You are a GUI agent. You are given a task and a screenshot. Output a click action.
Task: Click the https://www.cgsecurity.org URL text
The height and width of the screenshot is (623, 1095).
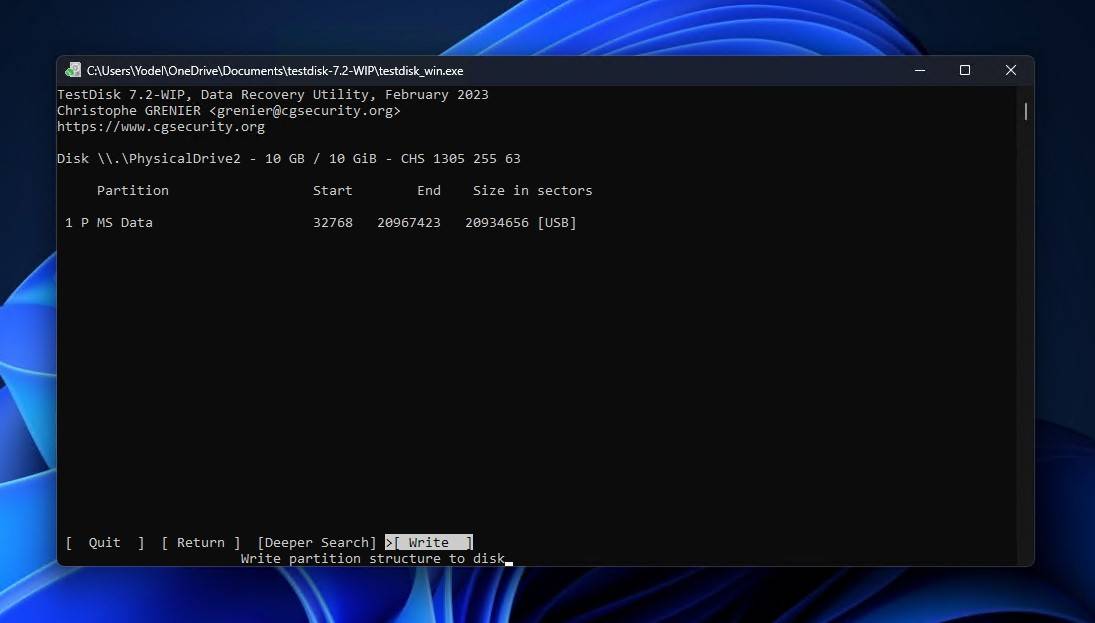click(161, 127)
